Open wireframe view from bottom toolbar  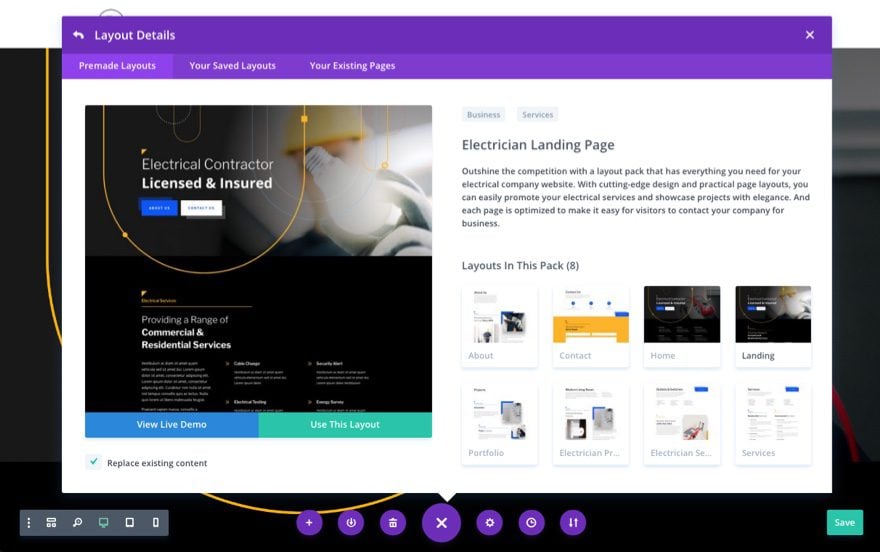[x=51, y=523]
